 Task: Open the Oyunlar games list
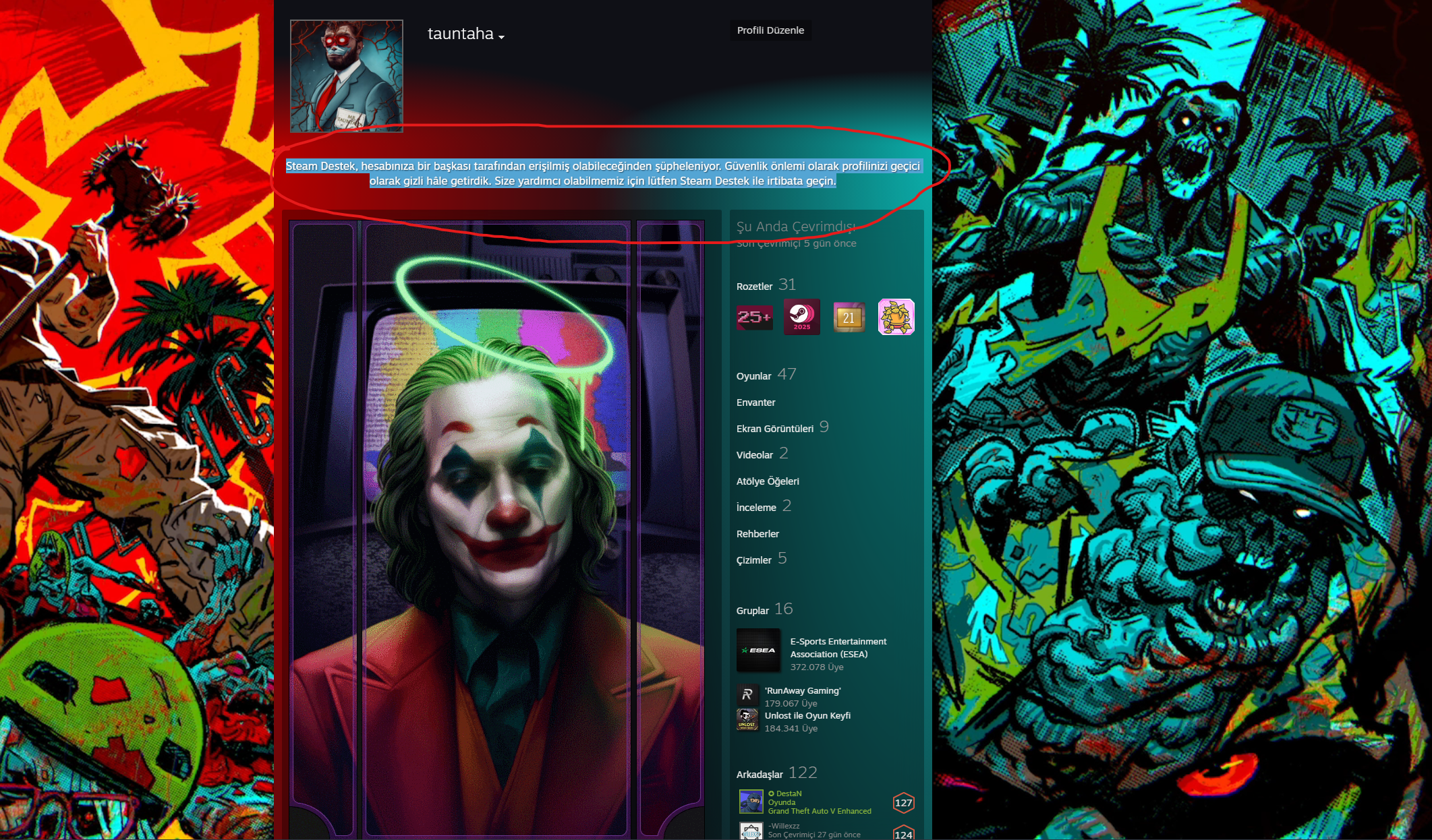click(x=753, y=376)
